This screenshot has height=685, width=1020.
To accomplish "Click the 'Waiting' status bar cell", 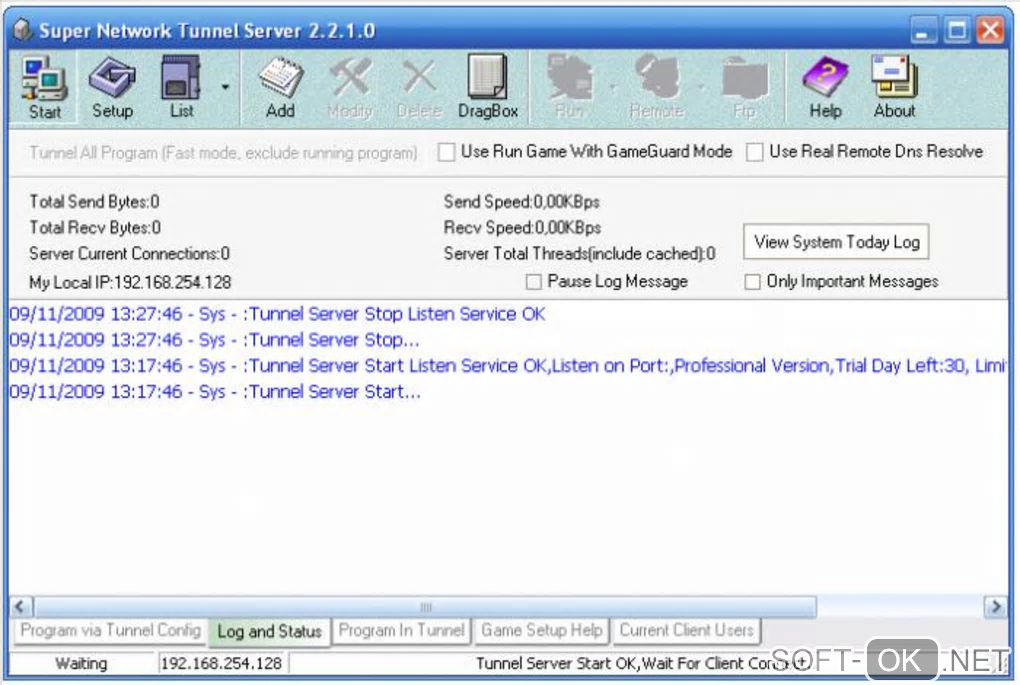I will [81, 664].
